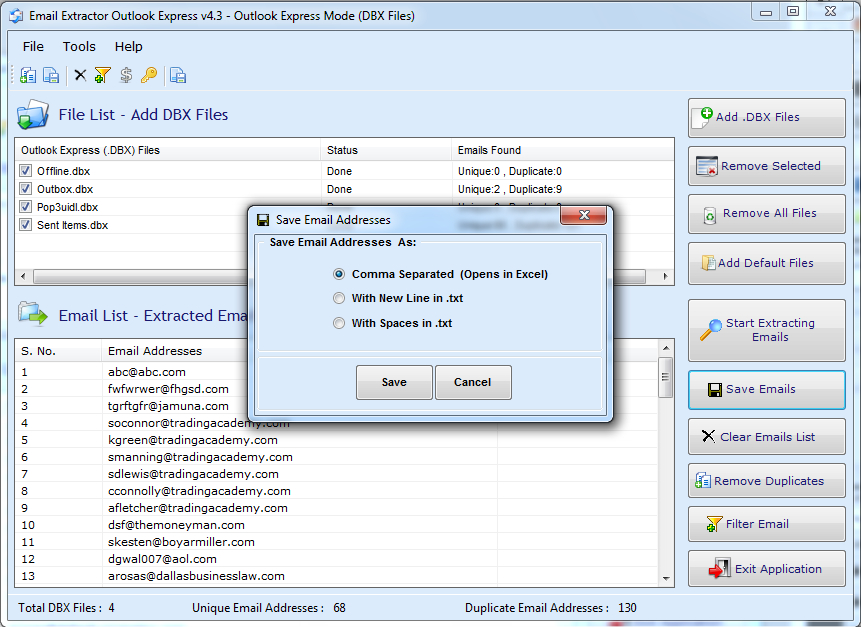Viewport: 861px width, 627px height.
Task: Click Start Extracting Emails button
Action: 767,330
